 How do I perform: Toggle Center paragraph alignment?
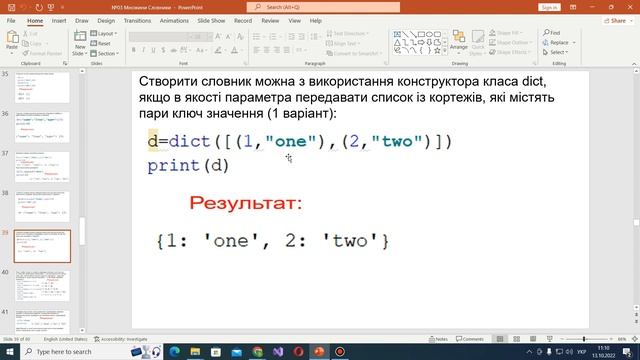[x=267, y=50]
